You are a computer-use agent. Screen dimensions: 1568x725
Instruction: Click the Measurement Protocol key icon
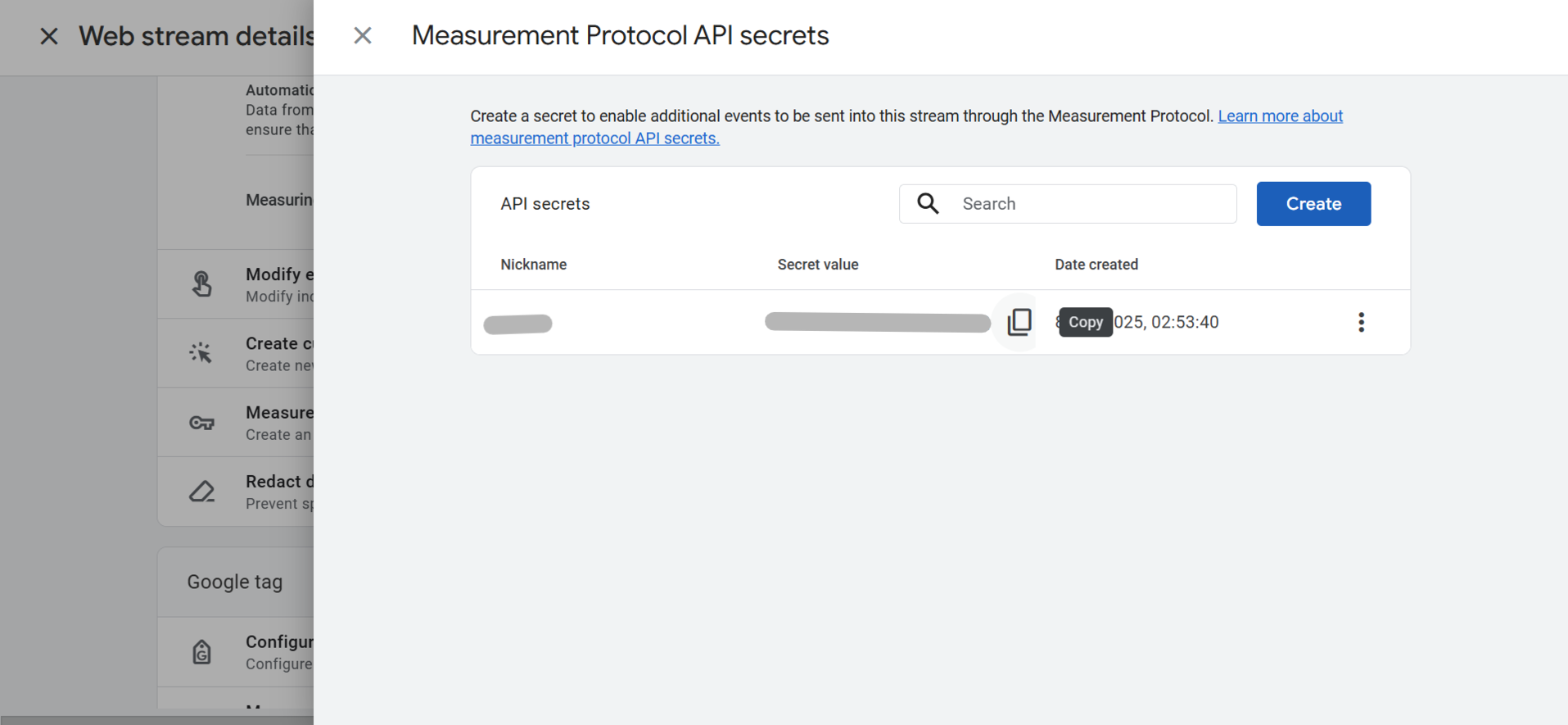(x=201, y=423)
